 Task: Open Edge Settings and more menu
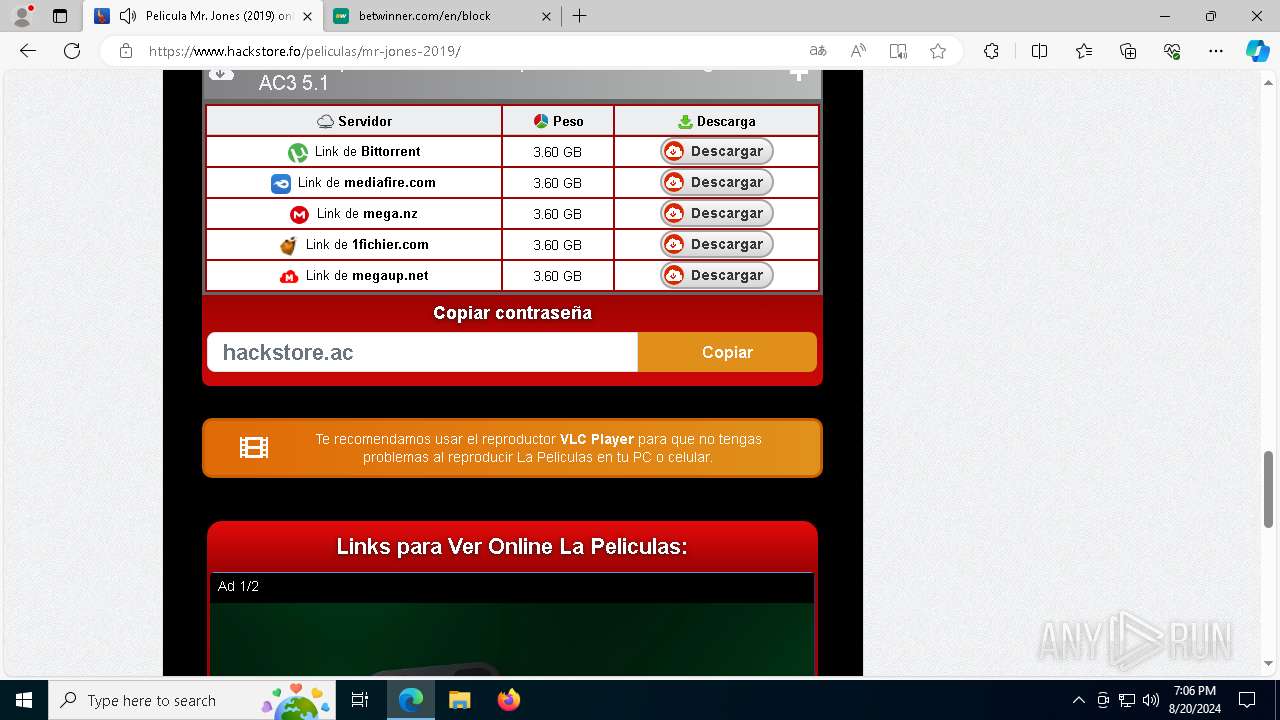tap(1216, 51)
